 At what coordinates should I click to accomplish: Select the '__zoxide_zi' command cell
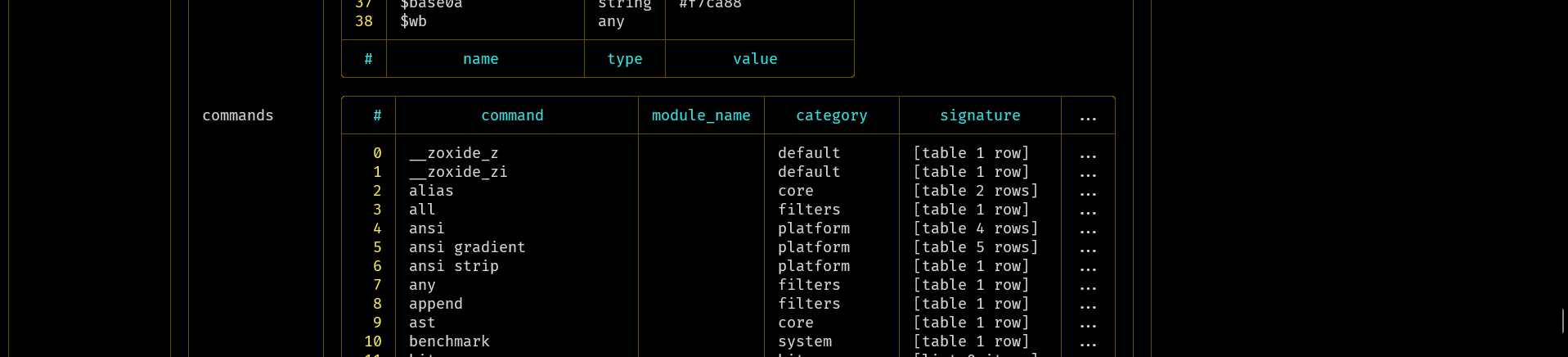[458, 172]
